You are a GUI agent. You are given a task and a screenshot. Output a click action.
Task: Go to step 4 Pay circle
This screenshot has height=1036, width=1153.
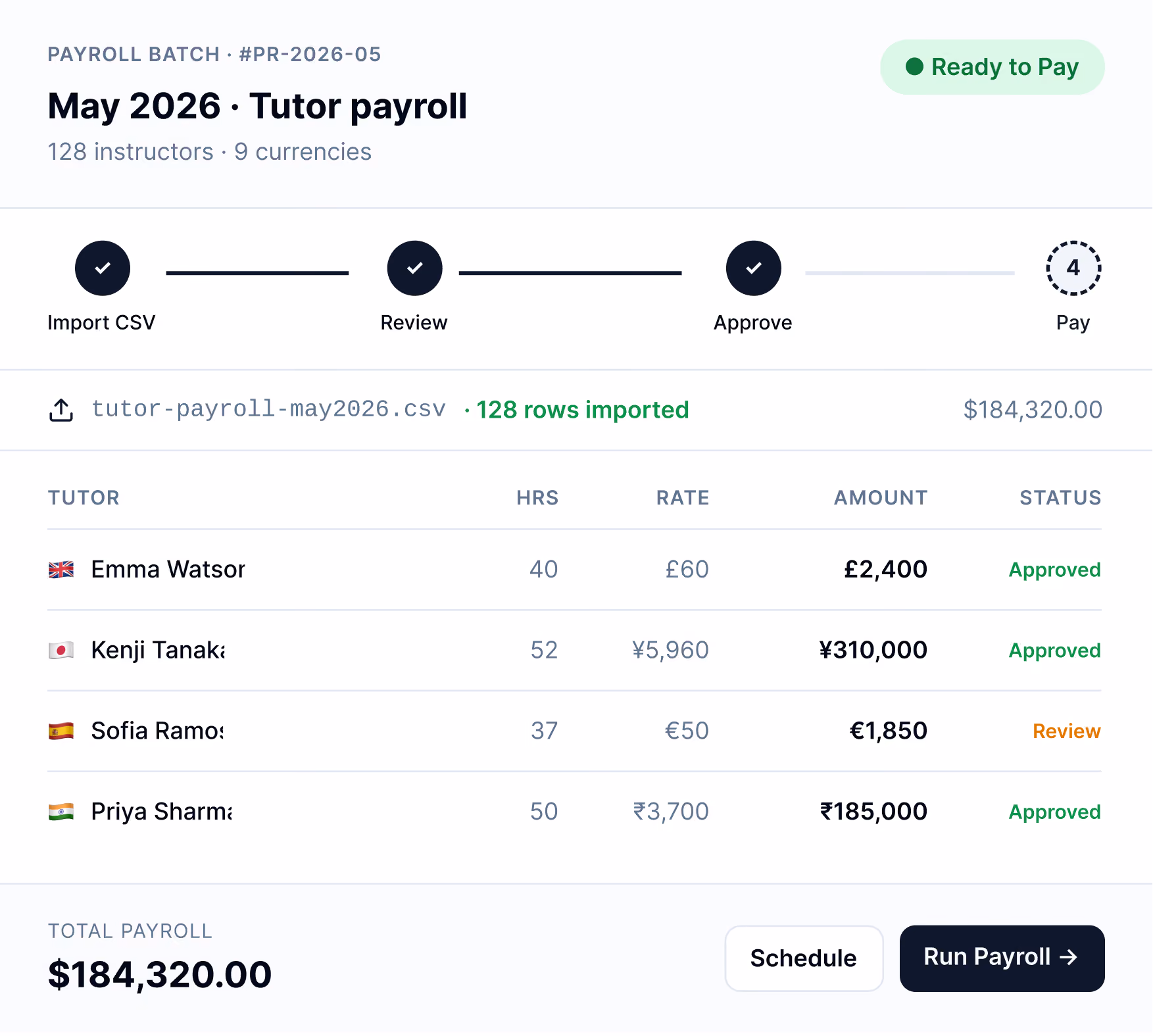1073,268
